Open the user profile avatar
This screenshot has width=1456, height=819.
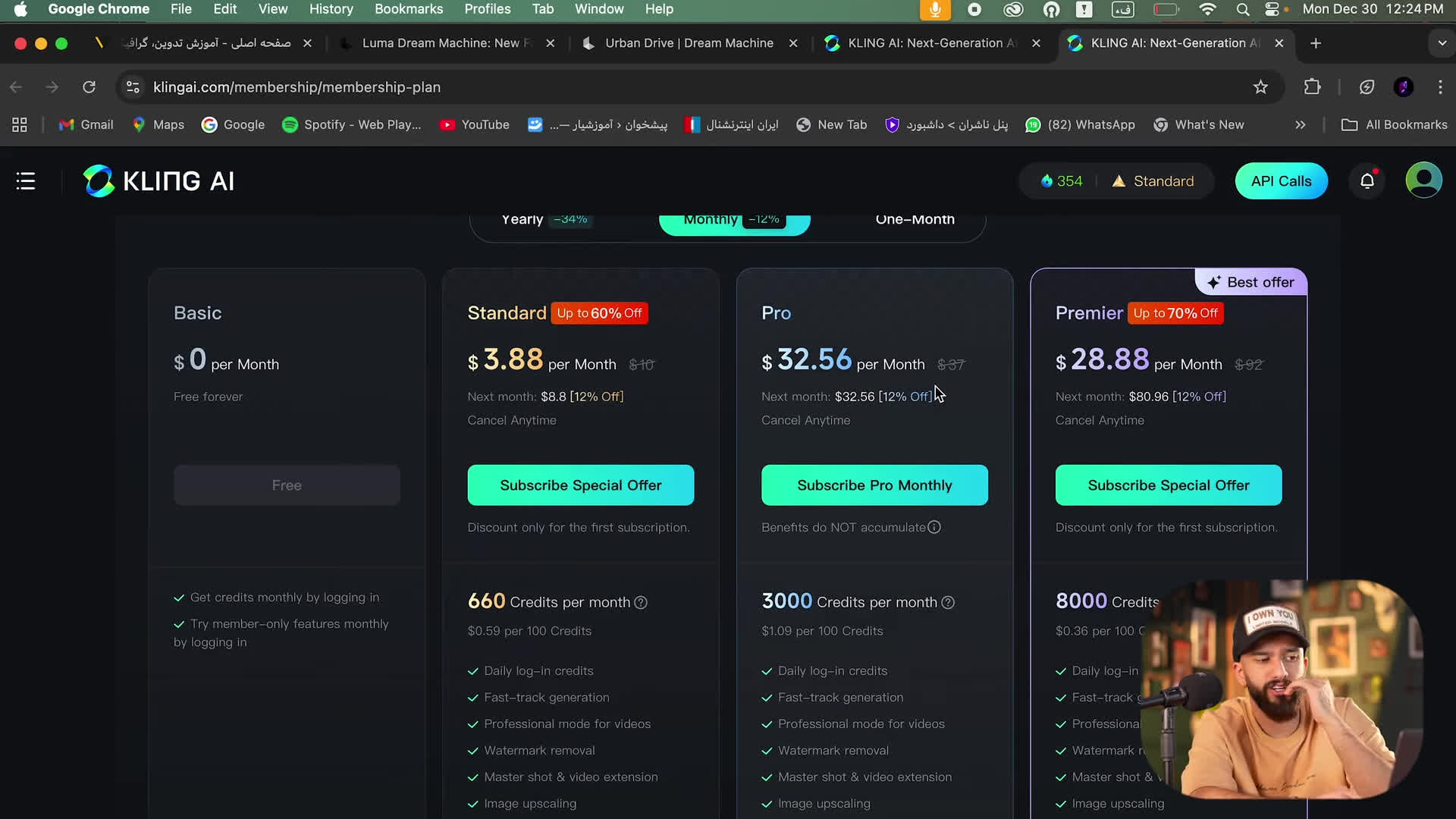(1423, 180)
